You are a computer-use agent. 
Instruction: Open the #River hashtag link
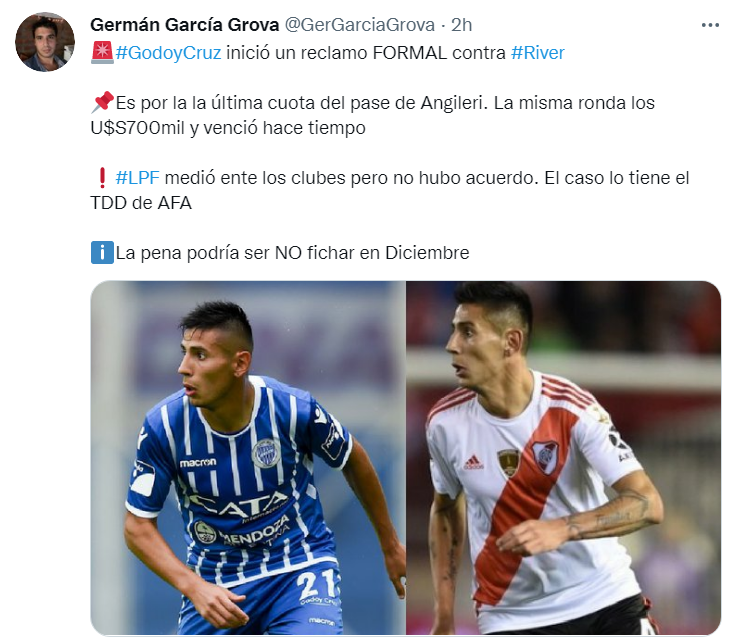click(x=538, y=53)
